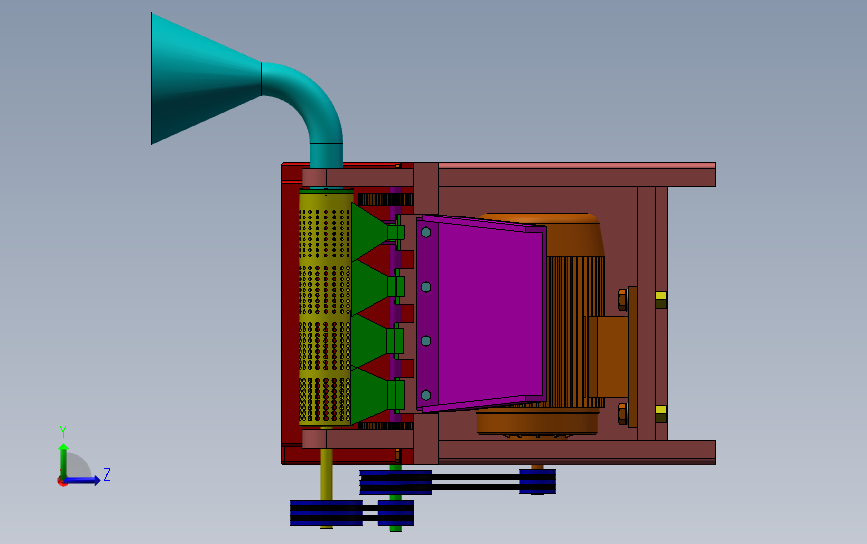867x544 pixels.
Task: Select the lower yellow nut on right frame
Action: [661, 414]
